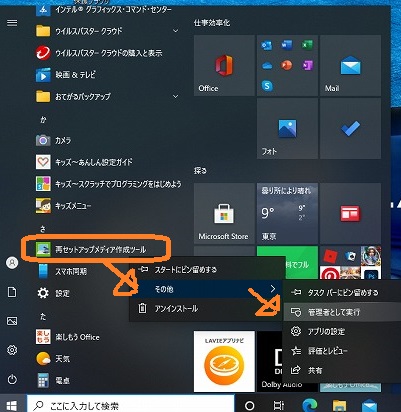Open スマホ同期 app
This screenshot has width=401, height=412.
click(x=62, y=271)
